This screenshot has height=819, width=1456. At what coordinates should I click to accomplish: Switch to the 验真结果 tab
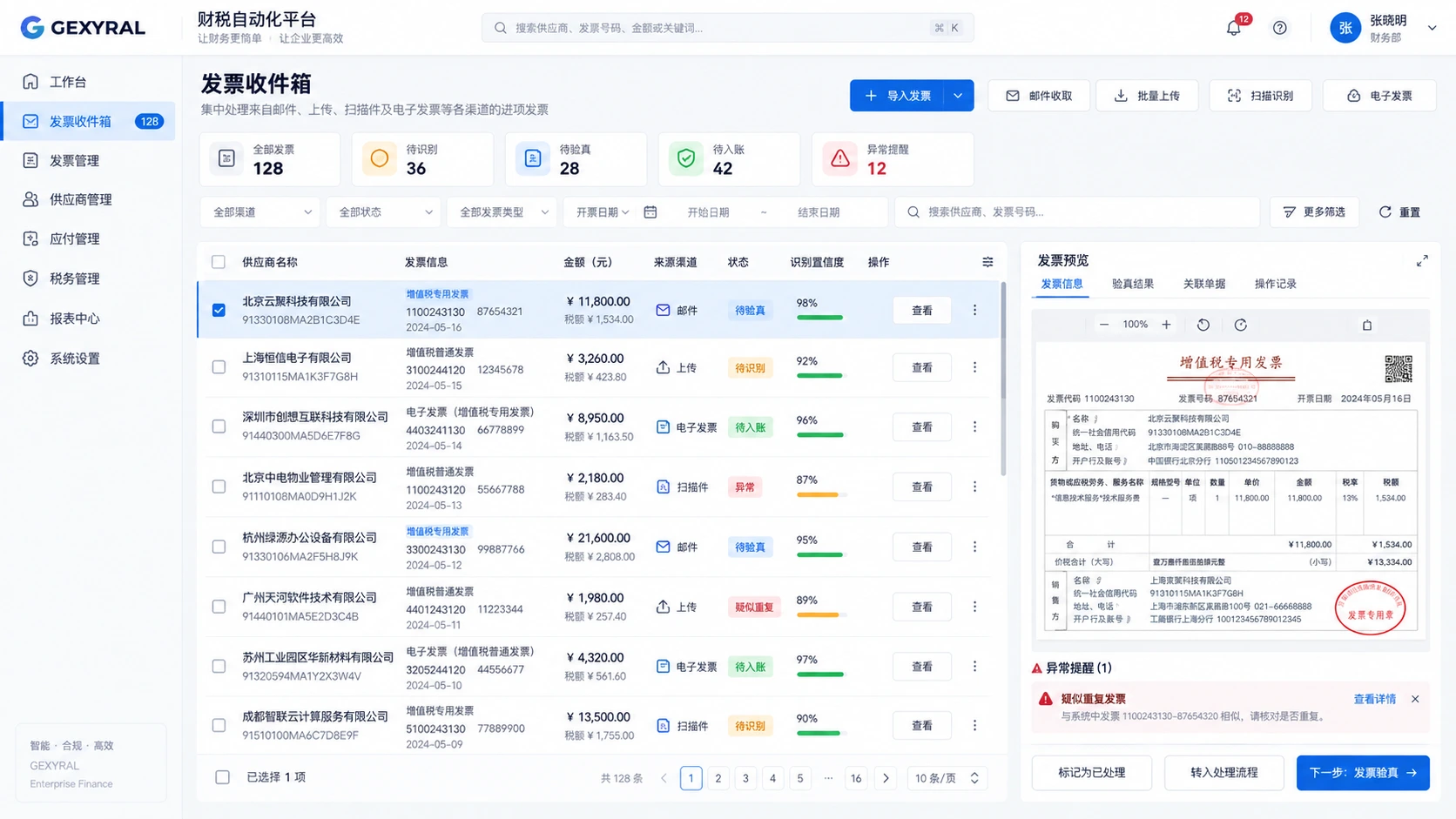pos(1132,284)
